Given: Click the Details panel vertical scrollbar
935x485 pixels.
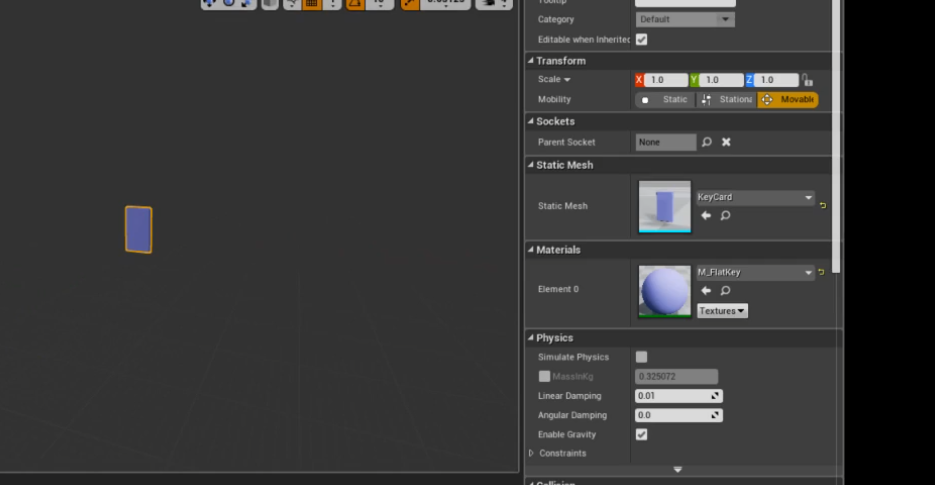Looking at the screenshot, I should tap(836, 137).
